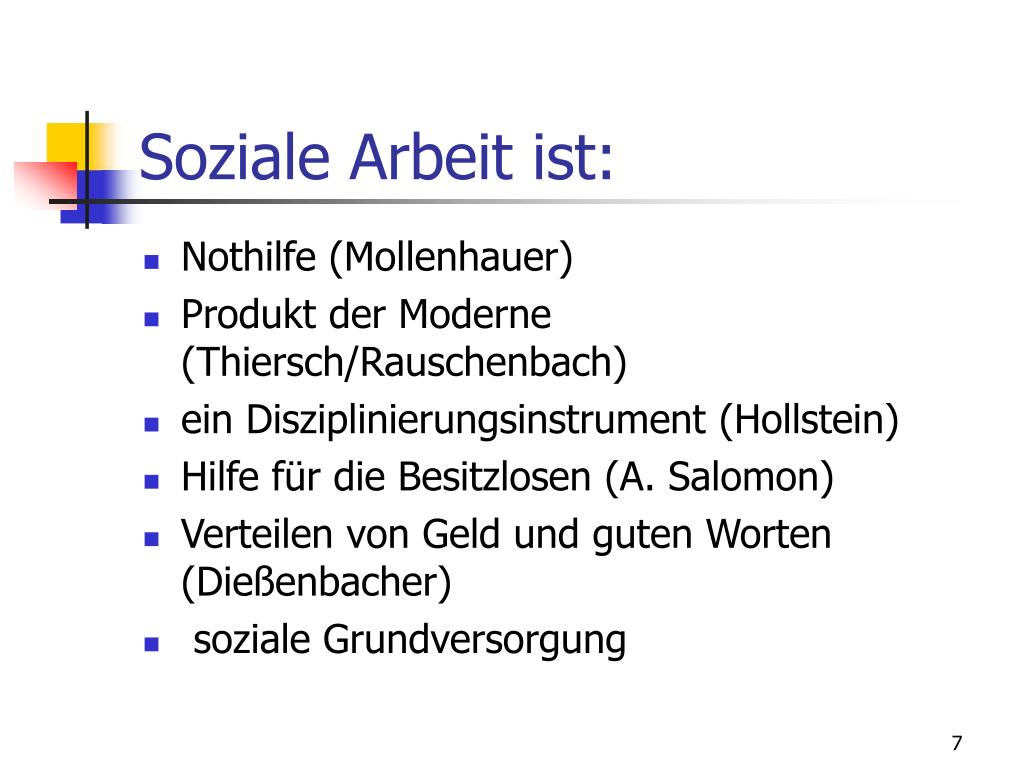The width and height of the screenshot is (1024, 768).
Task: Click 'Hilfe für die Besitzlosen (A. Salomon)'
Action: (x=507, y=477)
